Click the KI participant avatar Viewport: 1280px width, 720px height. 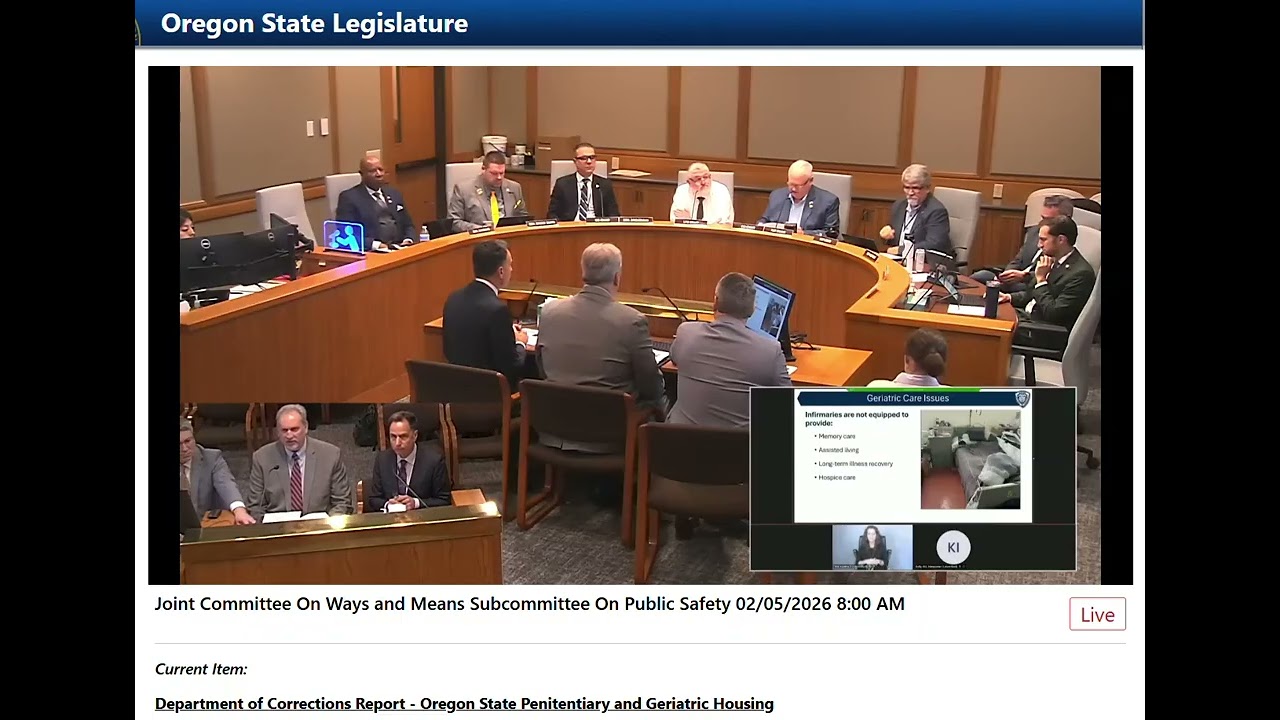(x=953, y=547)
